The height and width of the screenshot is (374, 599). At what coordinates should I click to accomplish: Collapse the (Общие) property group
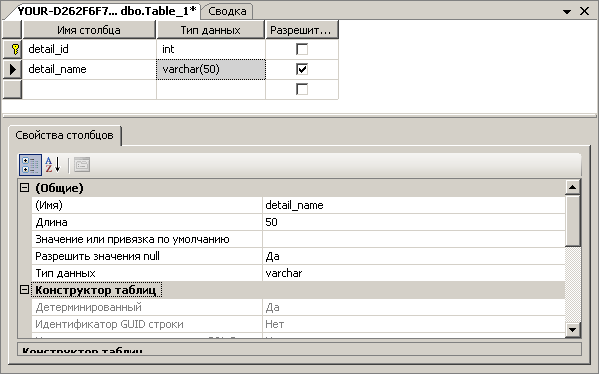tap(24, 188)
